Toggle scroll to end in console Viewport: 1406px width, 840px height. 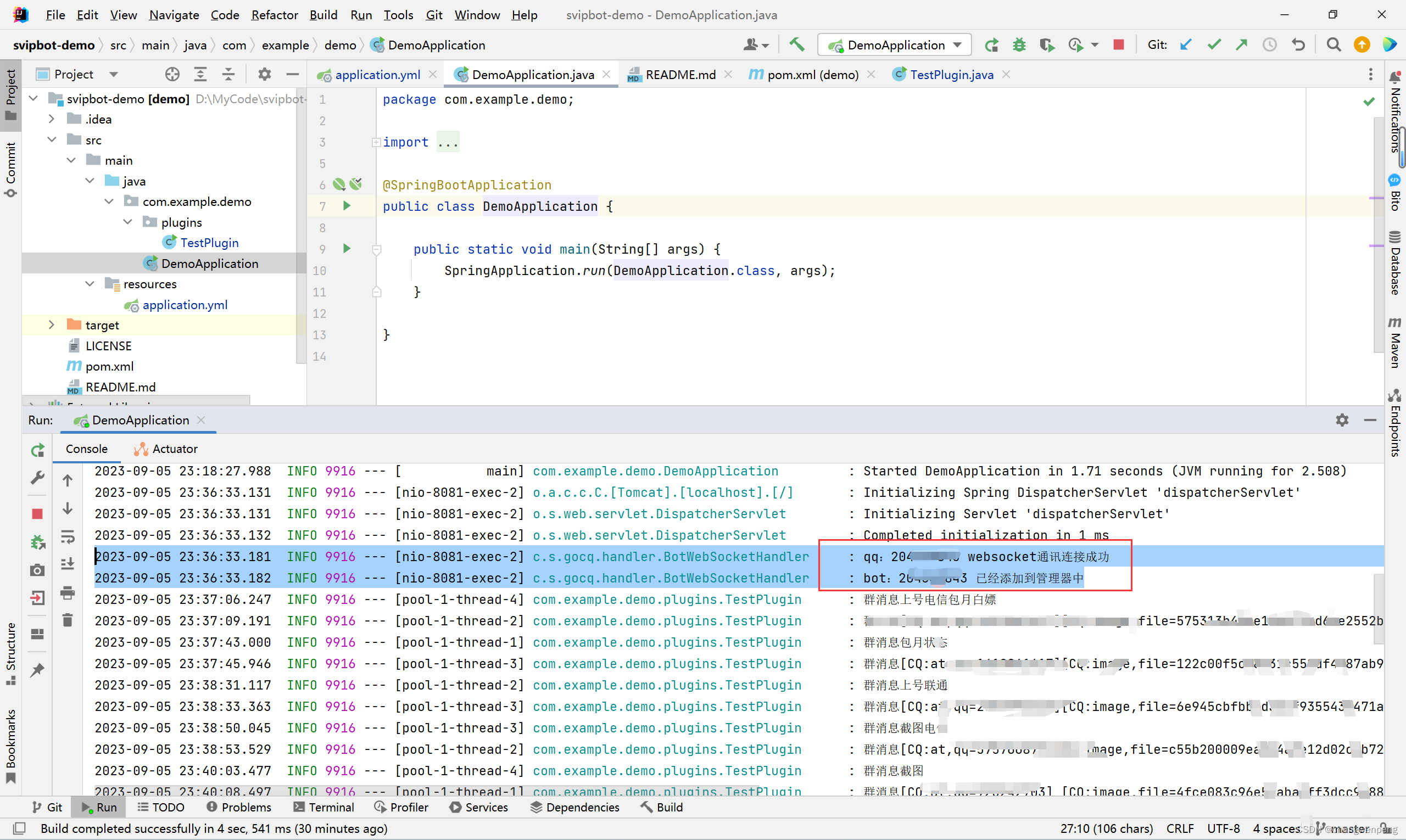(x=68, y=564)
